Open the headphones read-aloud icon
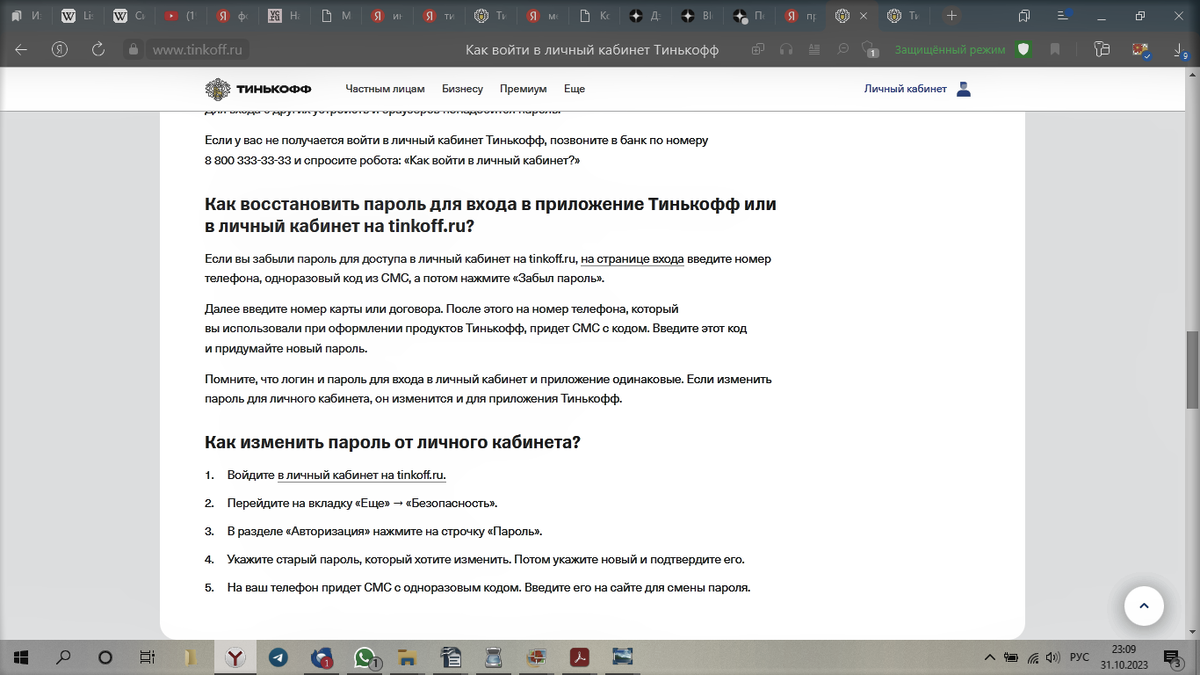Image resolution: width=1200 pixels, height=675 pixels. coord(786,49)
